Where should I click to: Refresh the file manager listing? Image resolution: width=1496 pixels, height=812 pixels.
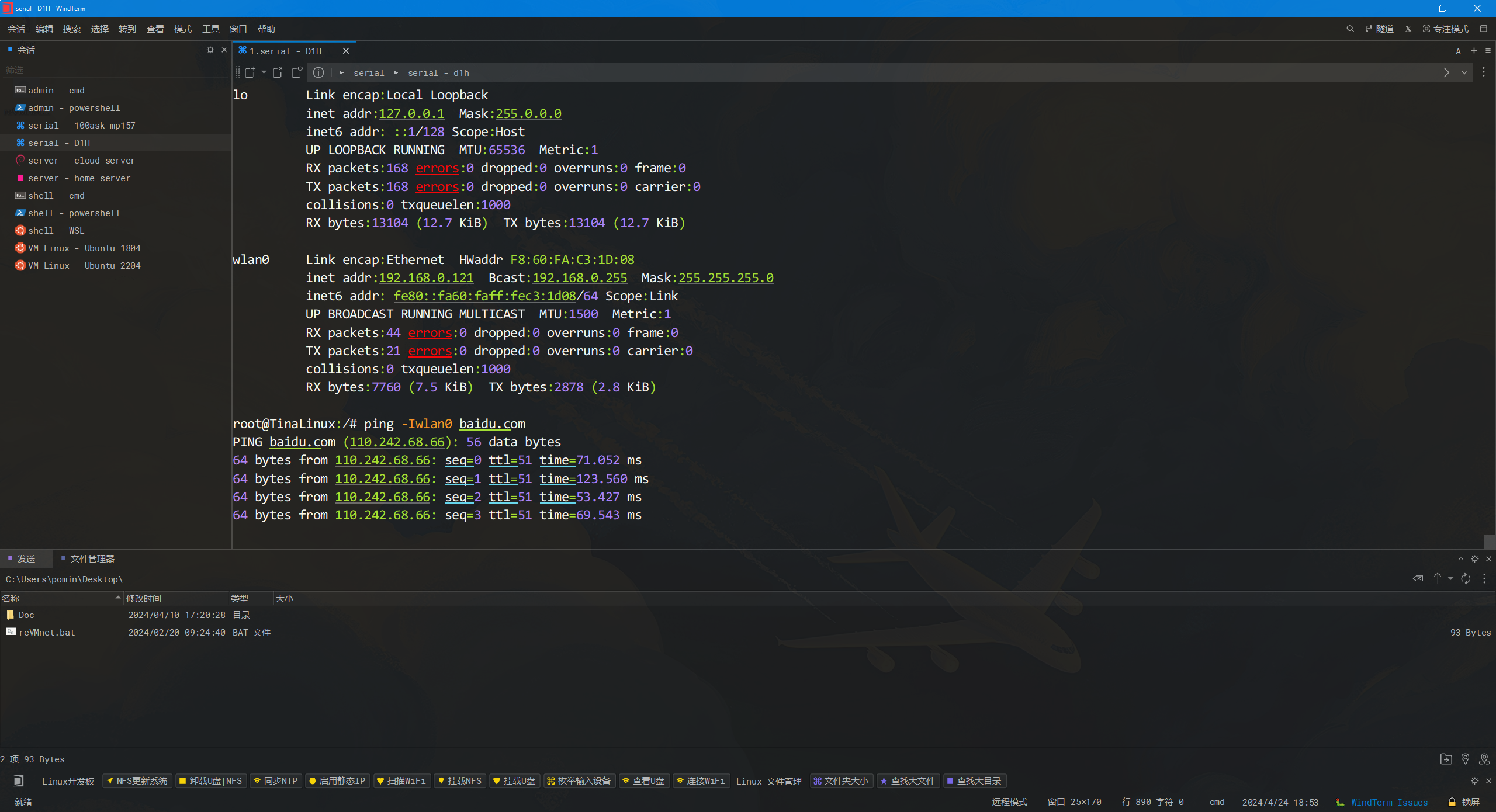coord(1466,578)
